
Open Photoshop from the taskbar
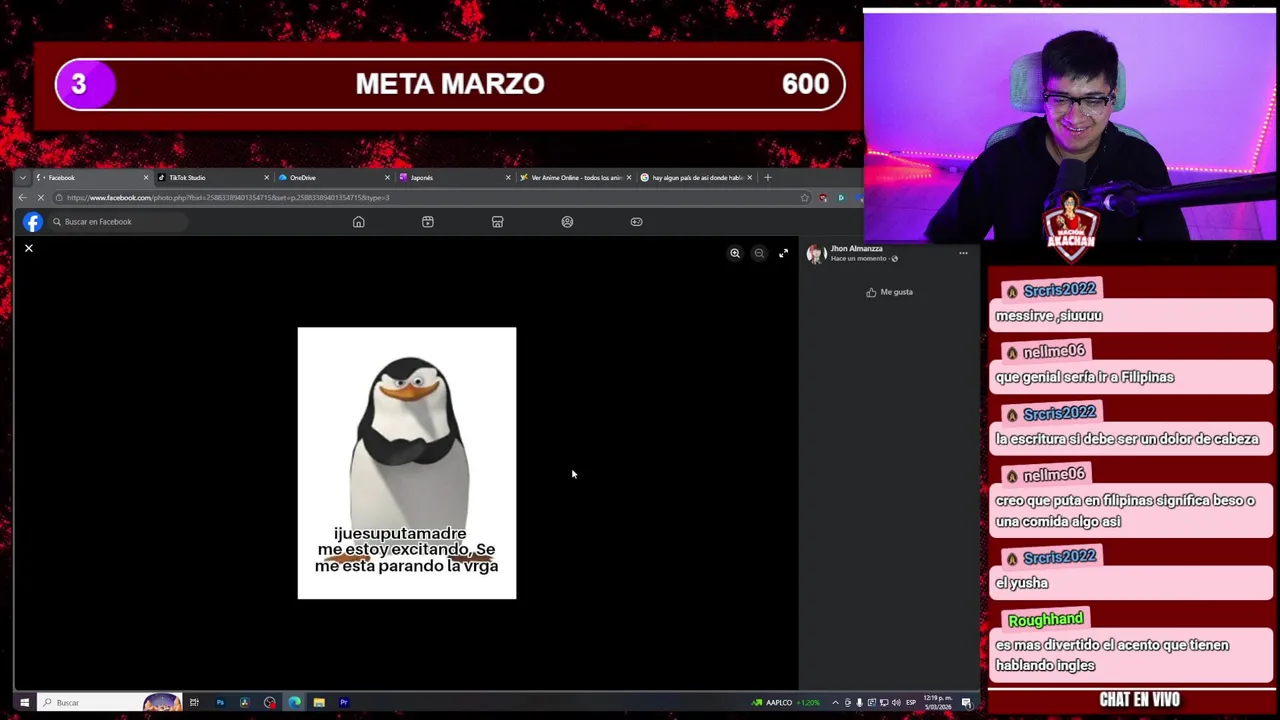click(220, 703)
